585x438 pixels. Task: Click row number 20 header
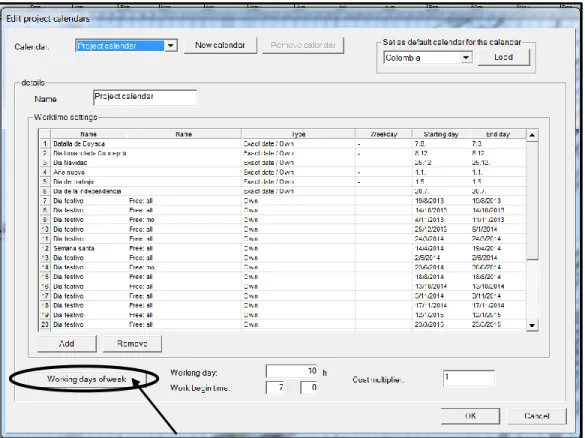coord(45,325)
